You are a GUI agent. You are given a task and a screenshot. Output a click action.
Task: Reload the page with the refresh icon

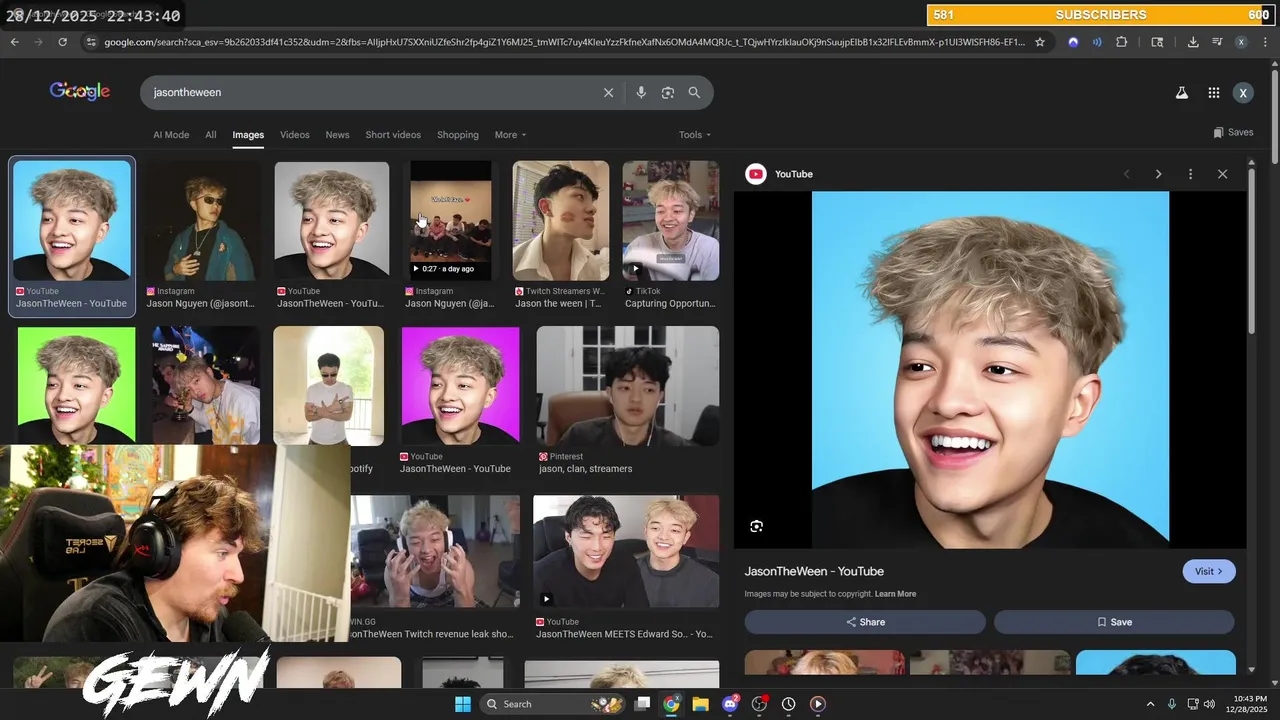[x=62, y=42]
